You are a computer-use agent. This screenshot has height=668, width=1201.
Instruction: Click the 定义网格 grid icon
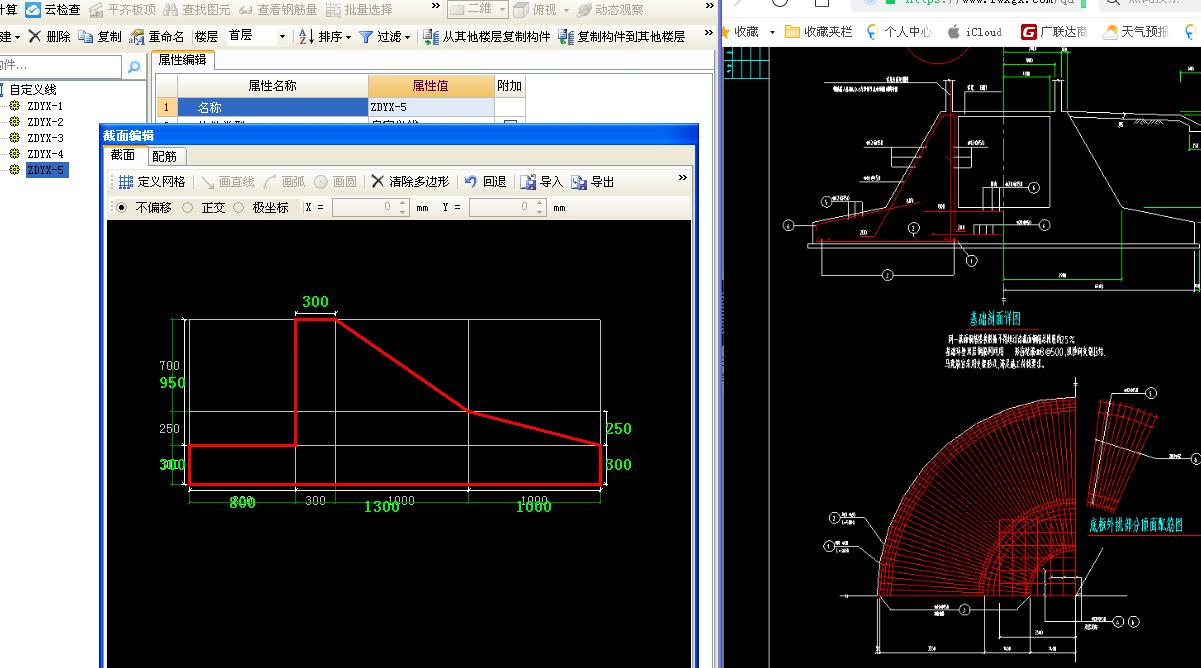click(x=126, y=182)
